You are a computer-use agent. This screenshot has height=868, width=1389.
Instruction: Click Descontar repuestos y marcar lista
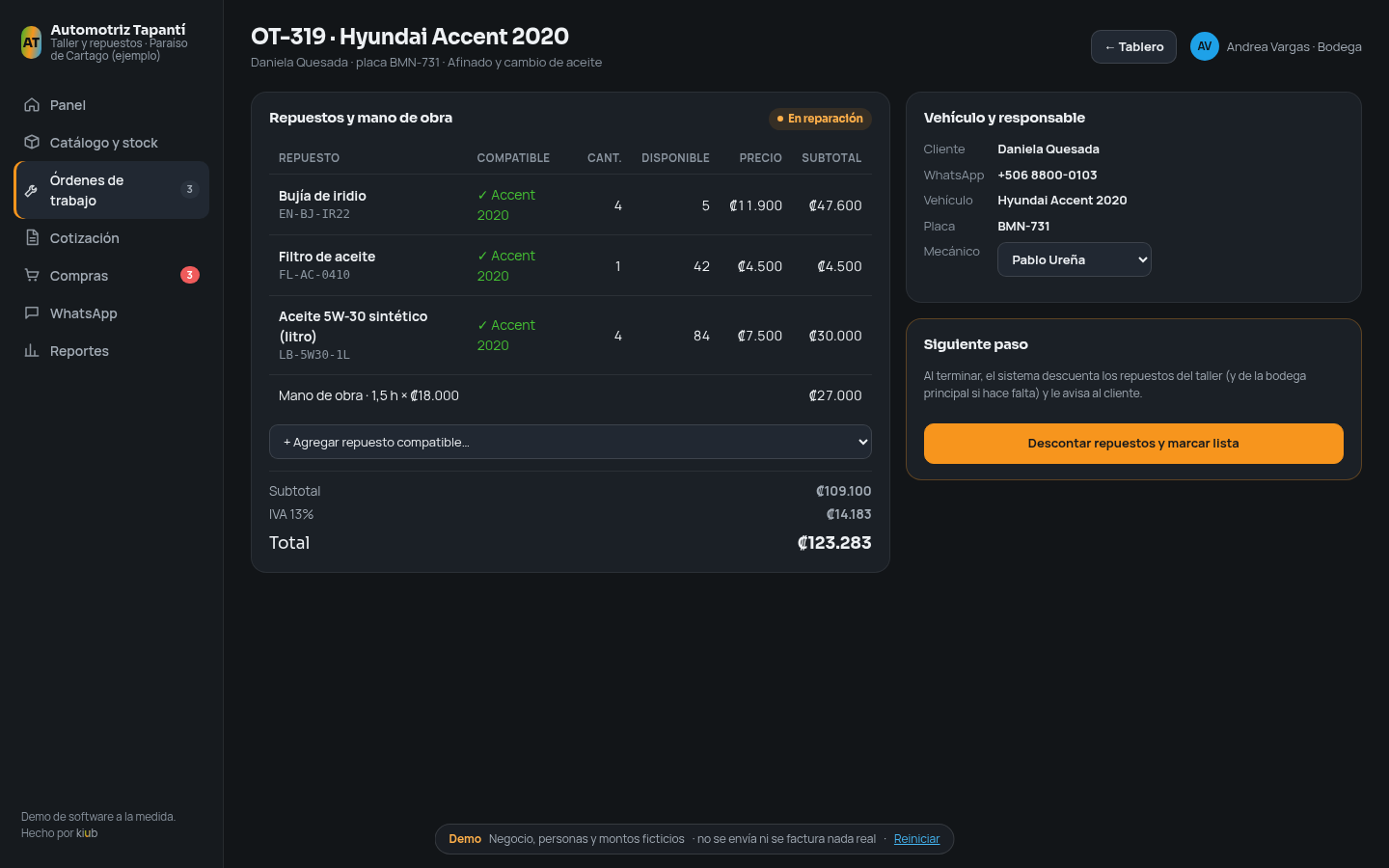pyautogui.click(x=1133, y=444)
